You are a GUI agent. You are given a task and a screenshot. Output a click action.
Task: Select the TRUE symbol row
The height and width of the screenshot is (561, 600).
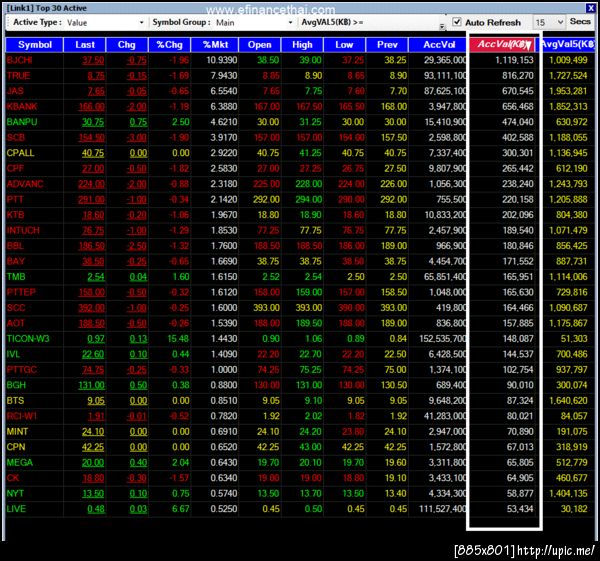[300, 76]
